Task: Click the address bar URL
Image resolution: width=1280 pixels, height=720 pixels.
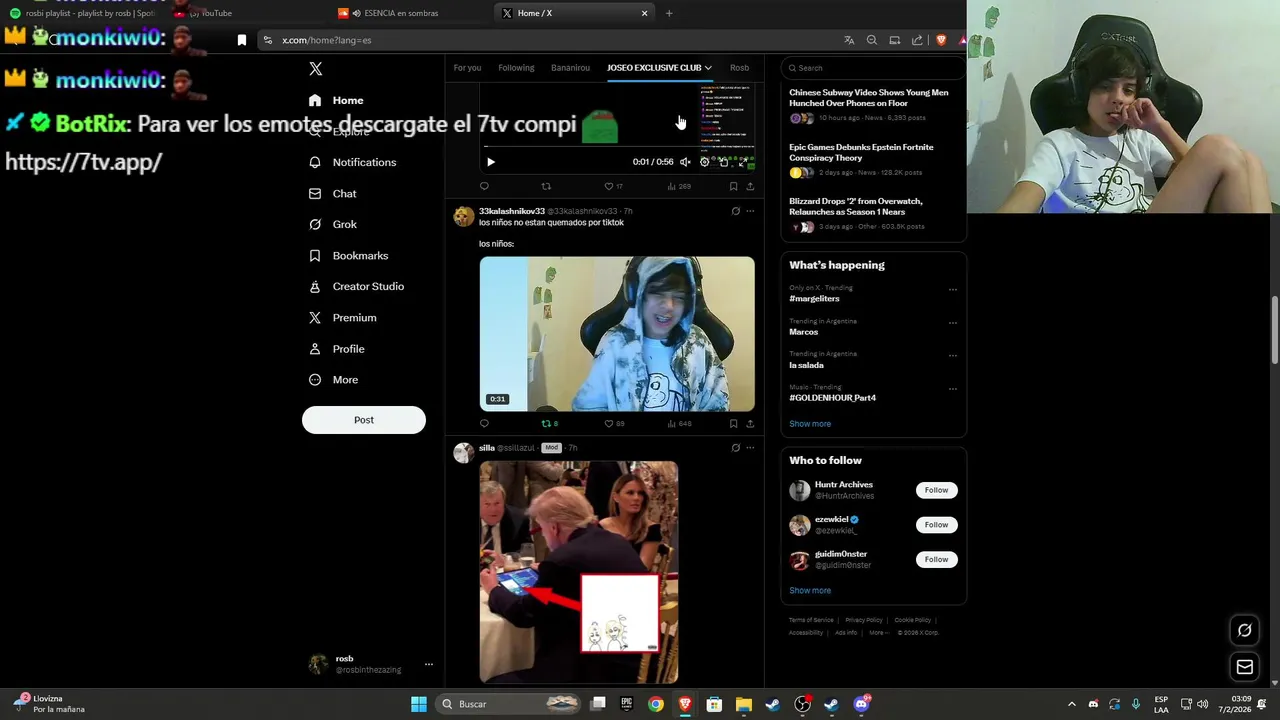Action: pos(326,40)
